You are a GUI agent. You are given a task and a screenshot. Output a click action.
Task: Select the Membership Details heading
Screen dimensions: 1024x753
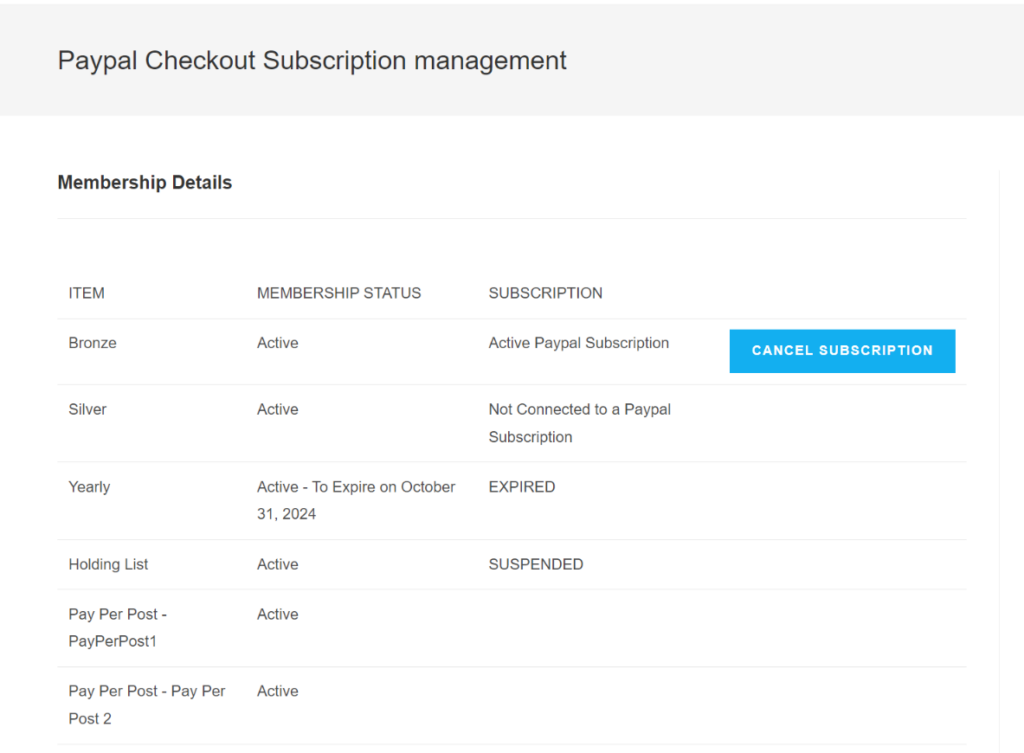coord(145,183)
